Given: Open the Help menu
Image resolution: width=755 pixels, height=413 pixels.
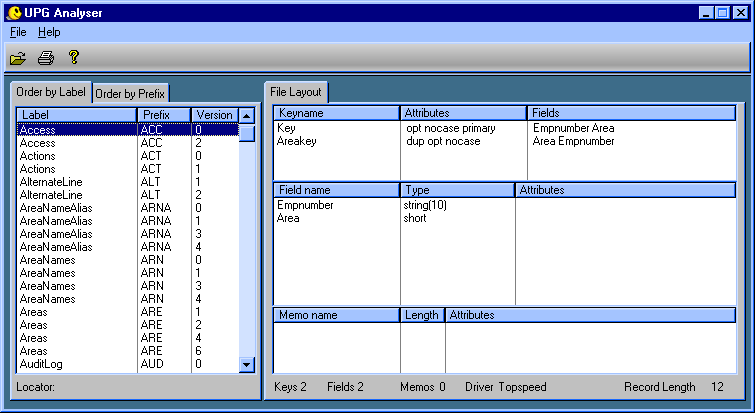Looking at the screenshot, I should coord(49,32).
